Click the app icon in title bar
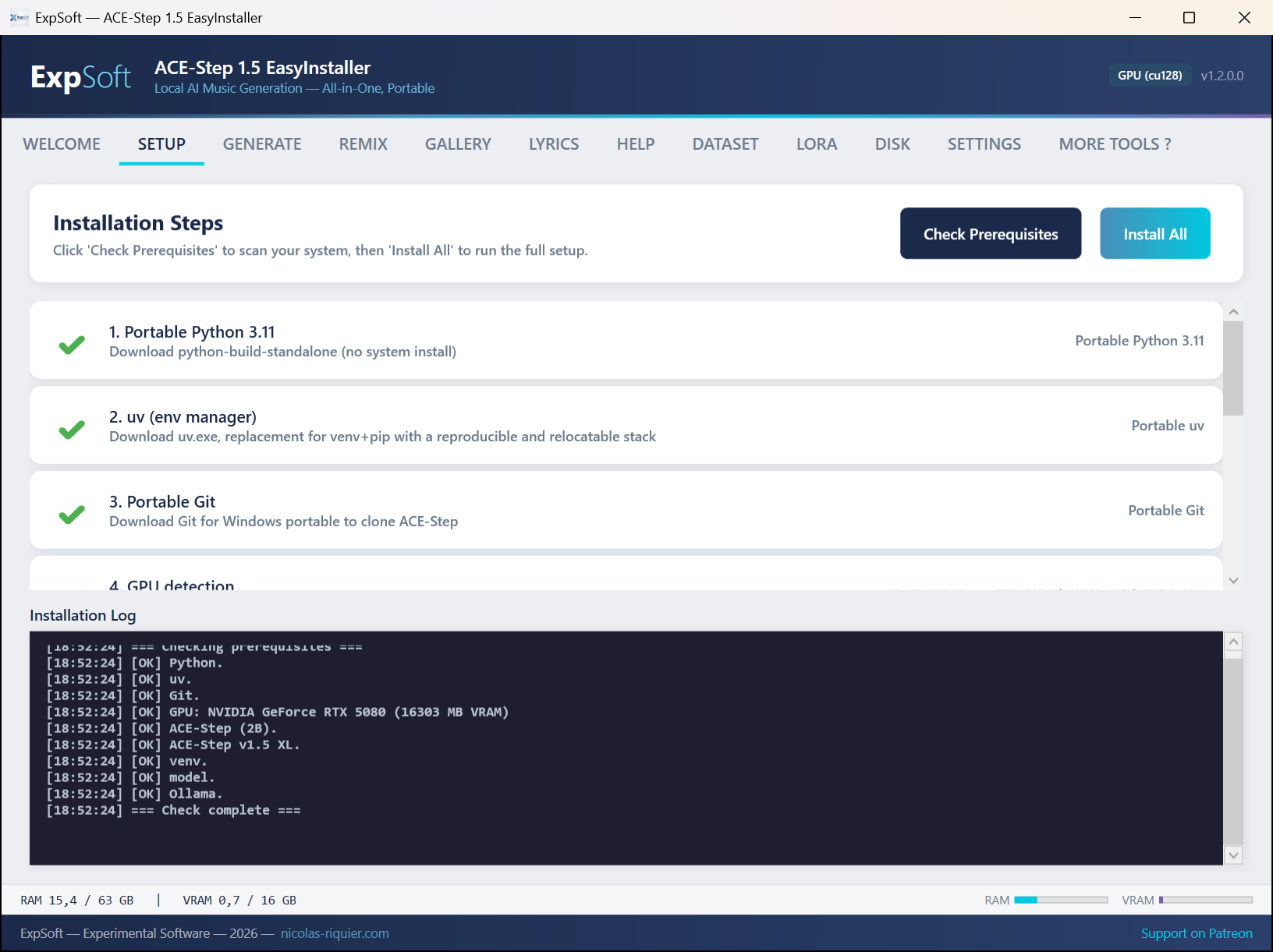 (19, 17)
